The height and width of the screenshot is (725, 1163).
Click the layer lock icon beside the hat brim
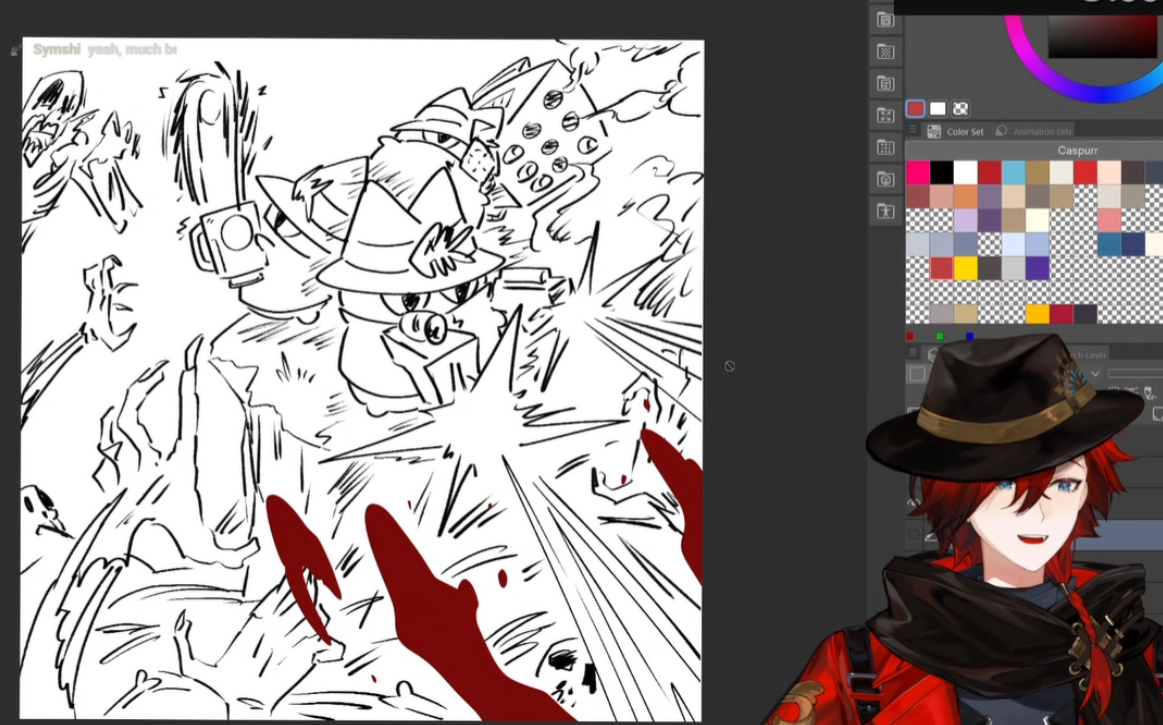[1148, 391]
